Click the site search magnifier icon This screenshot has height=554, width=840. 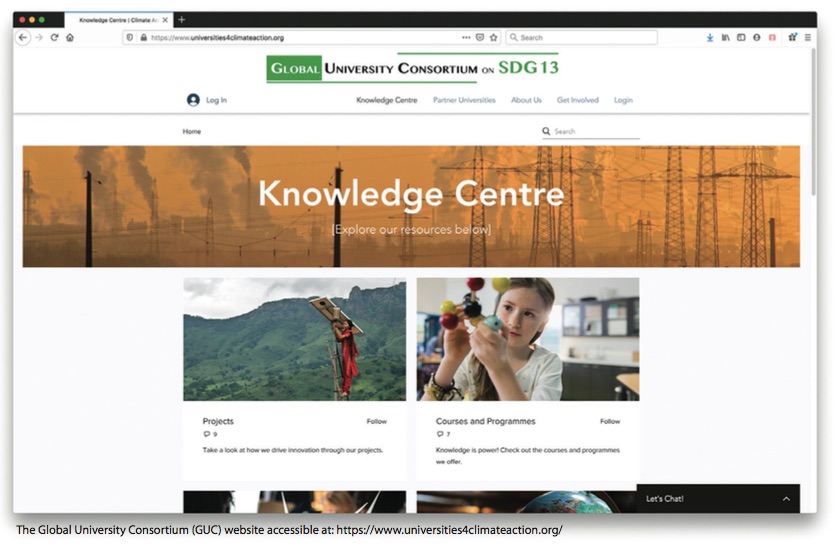pos(546,131)
